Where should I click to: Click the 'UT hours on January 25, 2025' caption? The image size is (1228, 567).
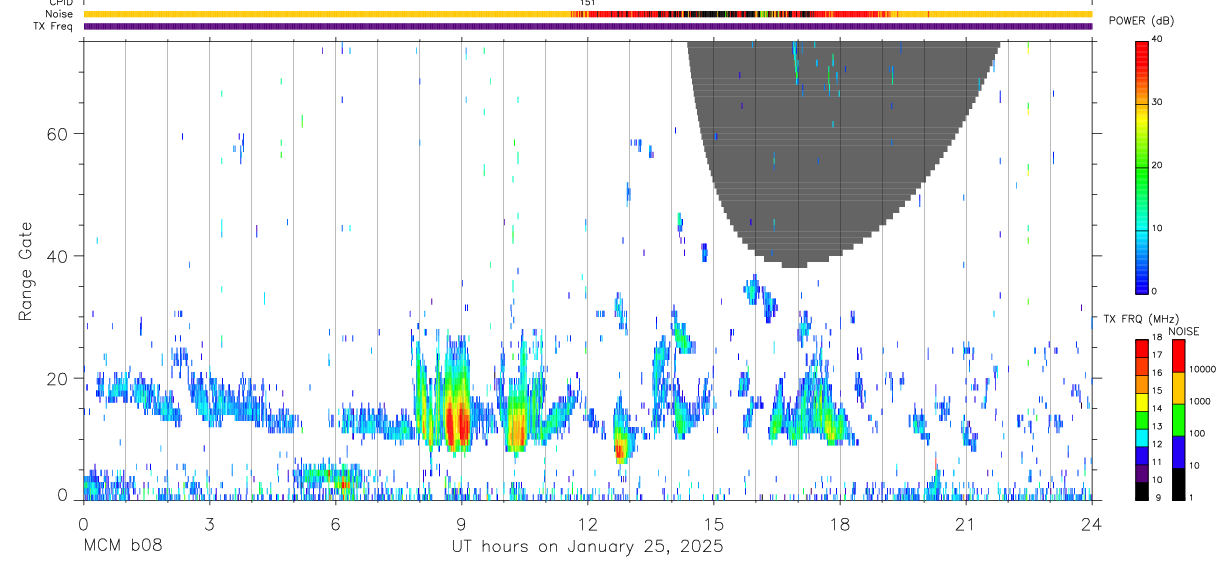[x=587, y=547]
